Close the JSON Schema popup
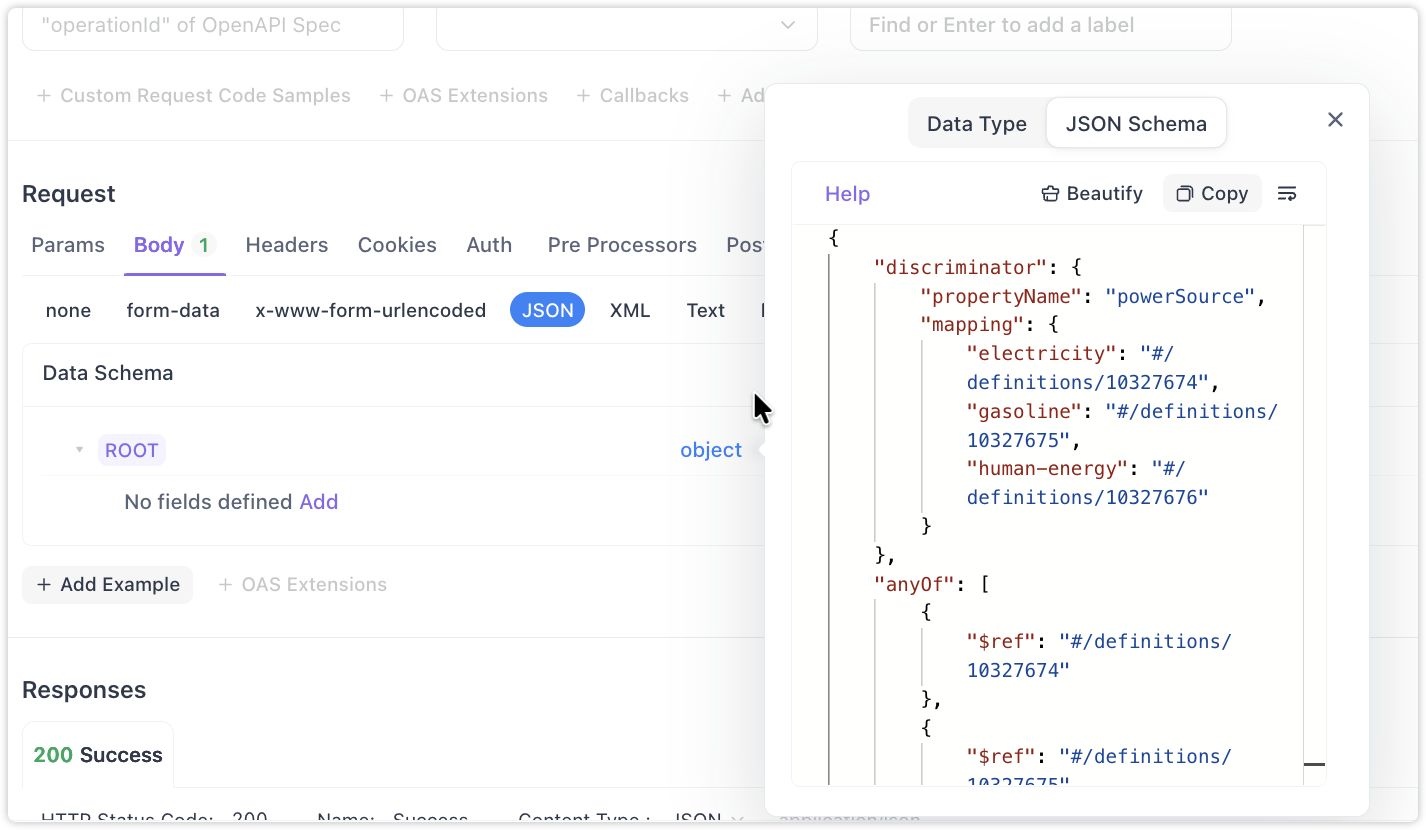This screenshot has height=830, width=1426. click(1334, 120)
